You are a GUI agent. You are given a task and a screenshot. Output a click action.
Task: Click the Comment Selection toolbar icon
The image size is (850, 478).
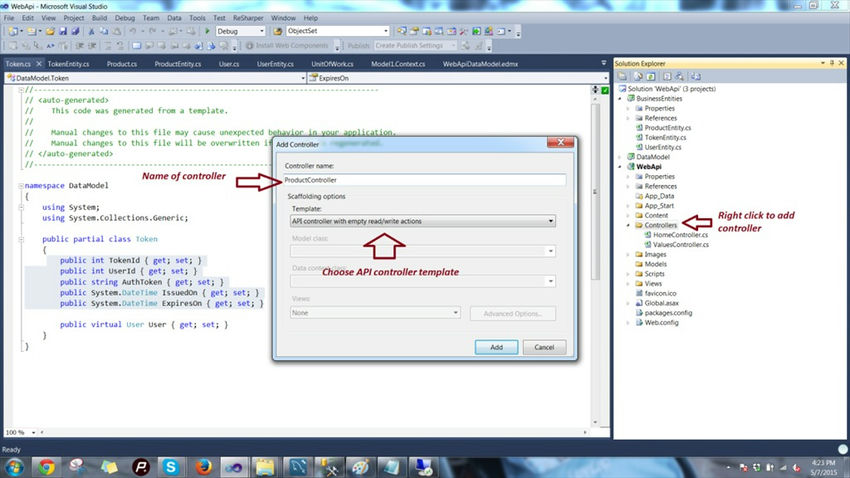[x=108, y=46]
